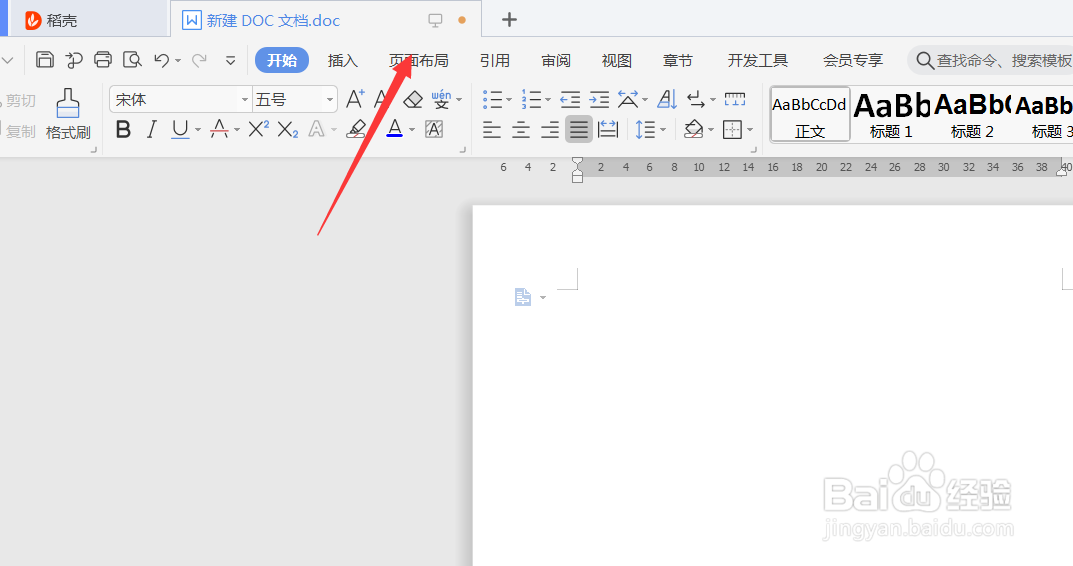Image resolution: width=1073 pixels, height=566 pixels.
Task: Click Decrease Indent icon
Action: (570, 100)
